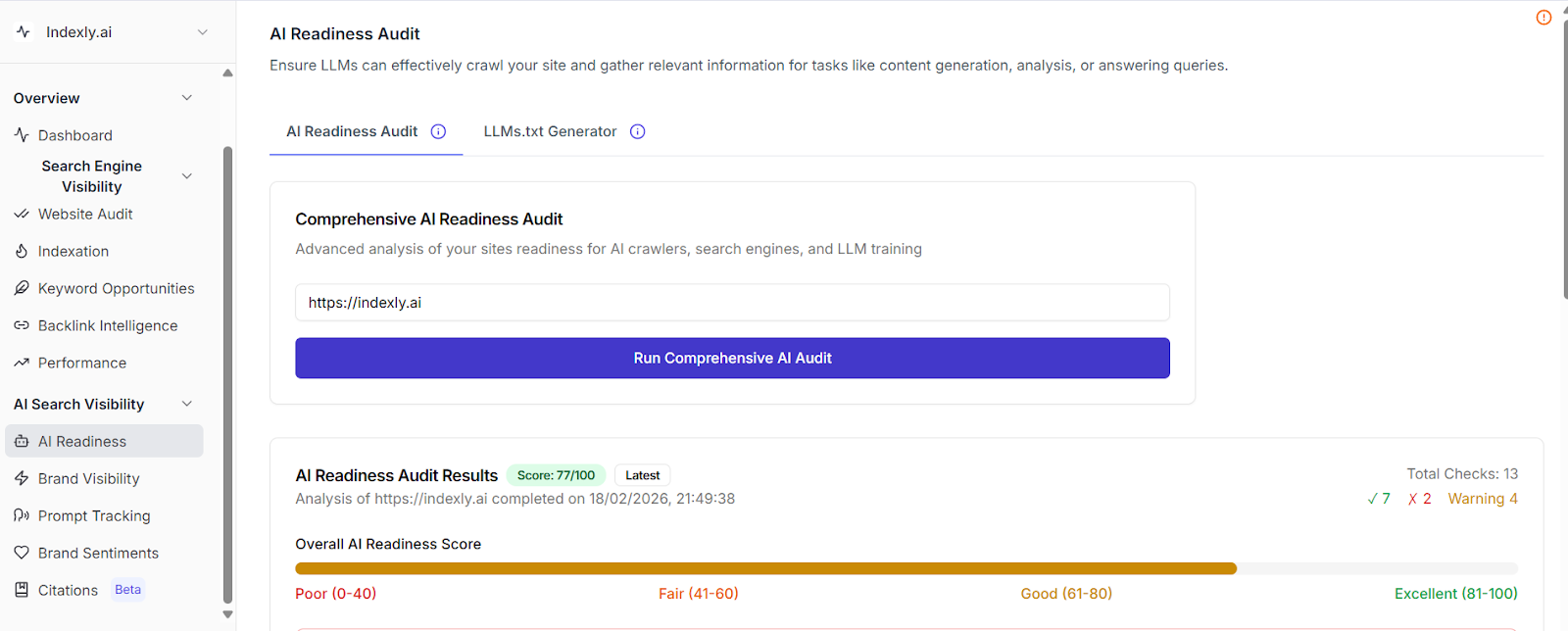Viewport: 1568px width, 631px height.
Task: Click the Keyword Opportunities feather icon
Action: (22, 288)
